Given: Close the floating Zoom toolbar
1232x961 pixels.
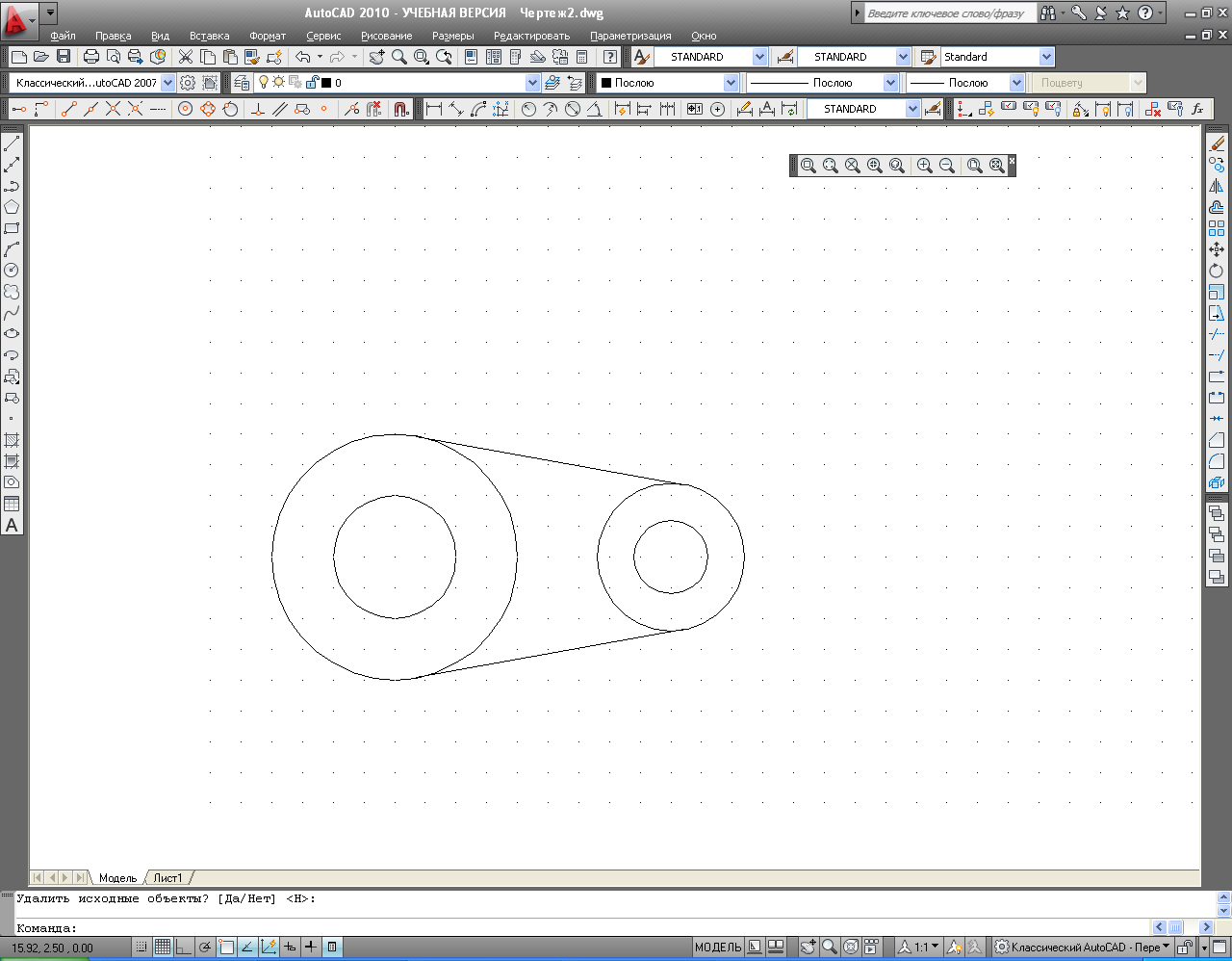Looking at the screenshot, I should (1012, 160).
